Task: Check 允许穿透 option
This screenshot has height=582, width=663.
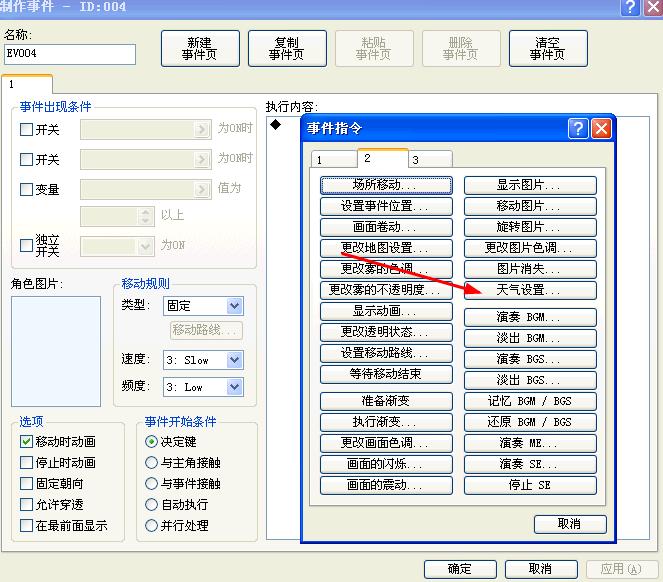Action: [26, 505]
